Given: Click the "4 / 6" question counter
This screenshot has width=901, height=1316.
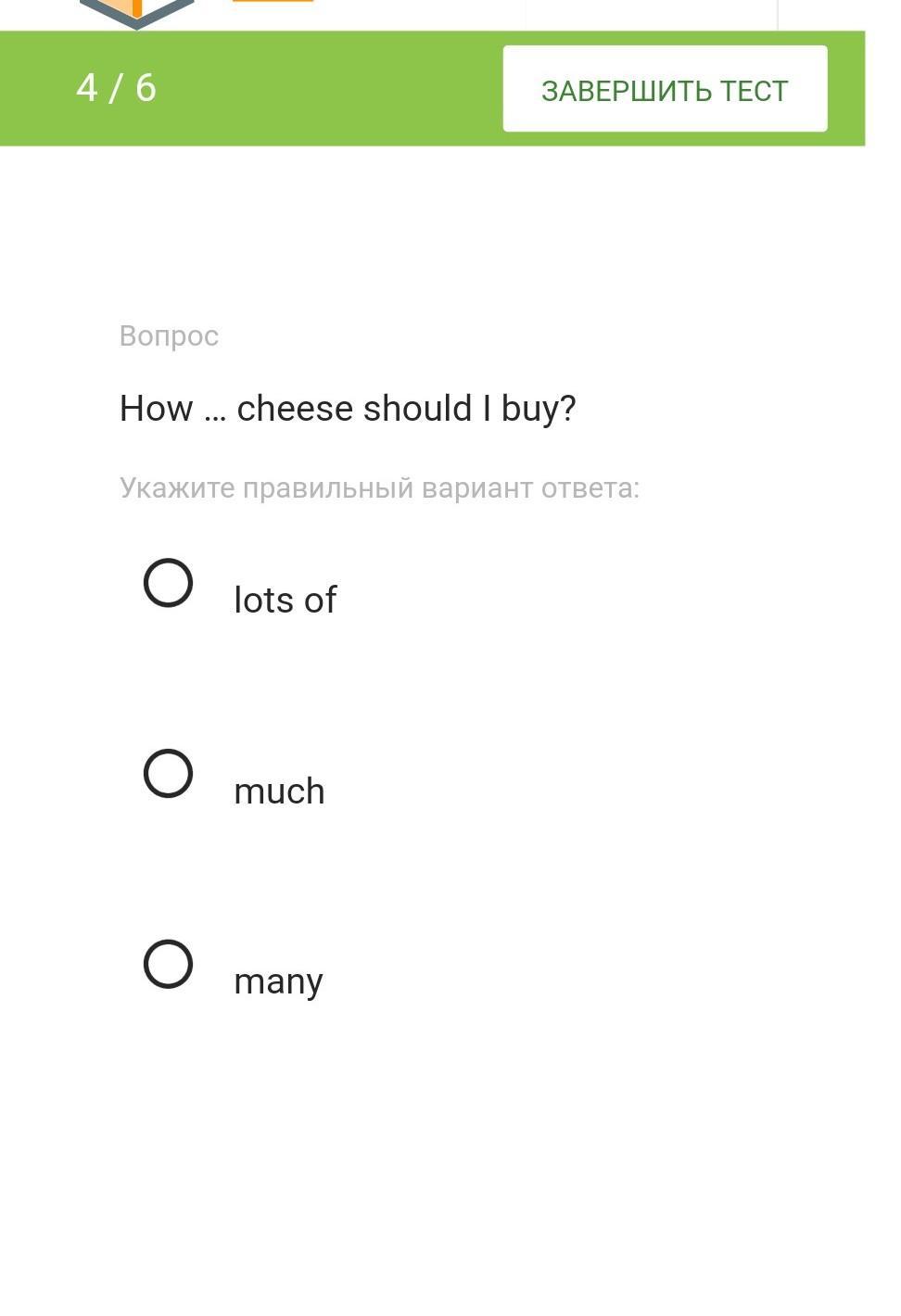Looking at the screenshot, I should pyautogui.click(x=116, y=88).
